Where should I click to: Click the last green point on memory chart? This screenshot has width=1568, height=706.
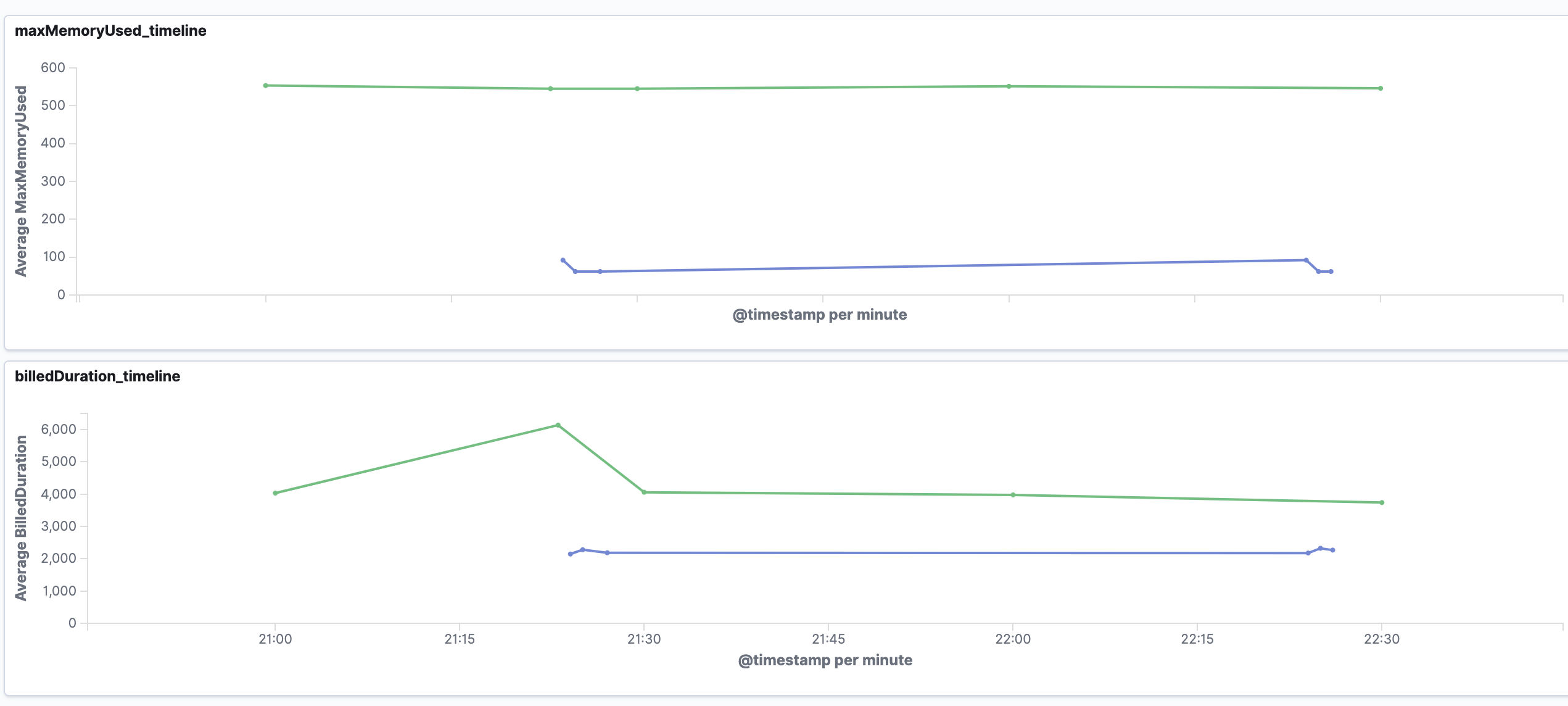(1380, 88)
